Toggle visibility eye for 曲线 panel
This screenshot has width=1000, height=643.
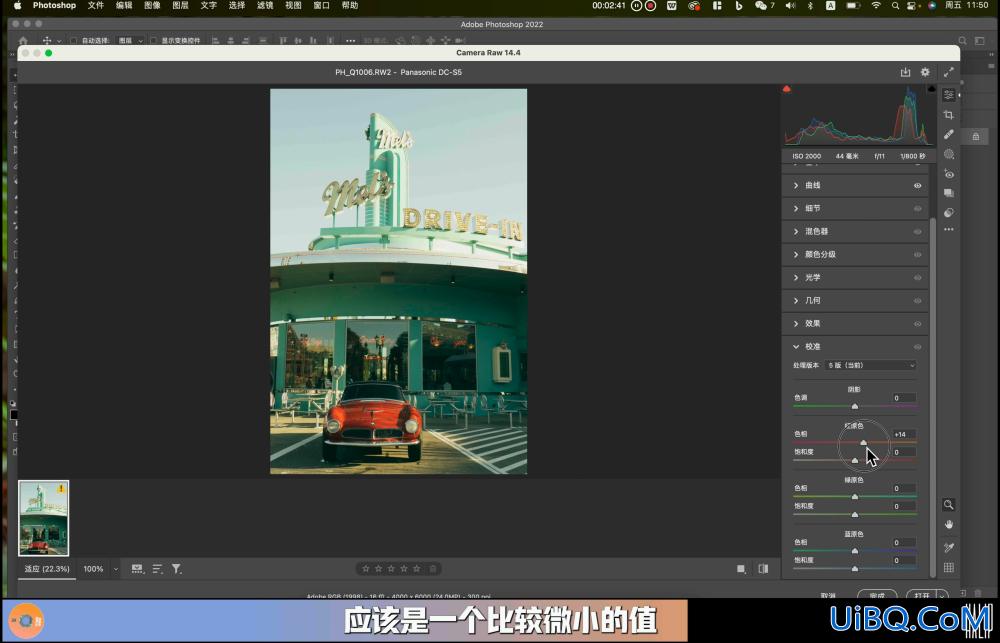click(918, 186)
